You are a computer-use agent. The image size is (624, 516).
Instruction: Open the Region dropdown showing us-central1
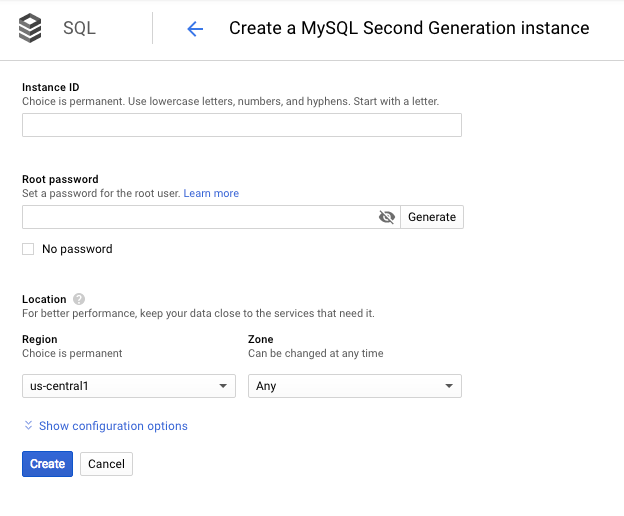point(129,386)
